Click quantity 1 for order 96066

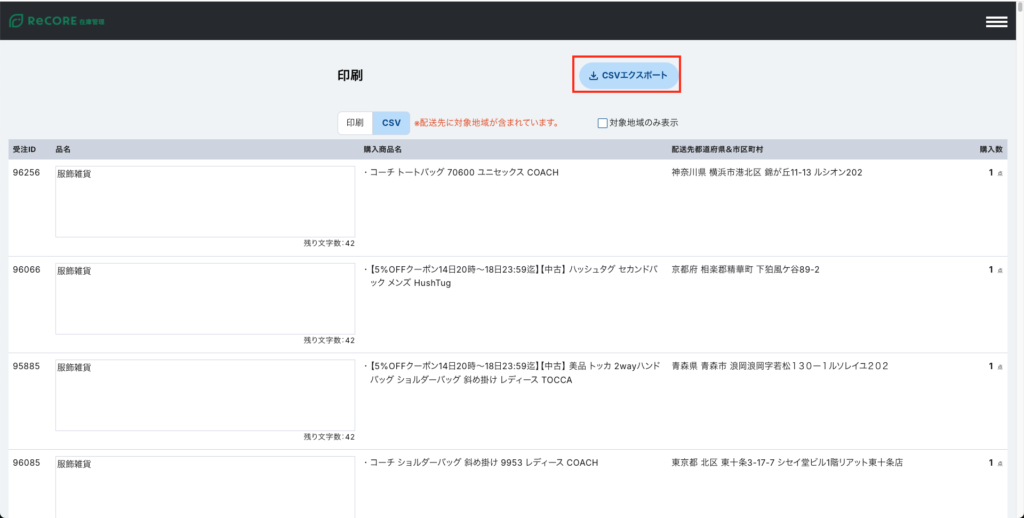(x=991, y=269)
